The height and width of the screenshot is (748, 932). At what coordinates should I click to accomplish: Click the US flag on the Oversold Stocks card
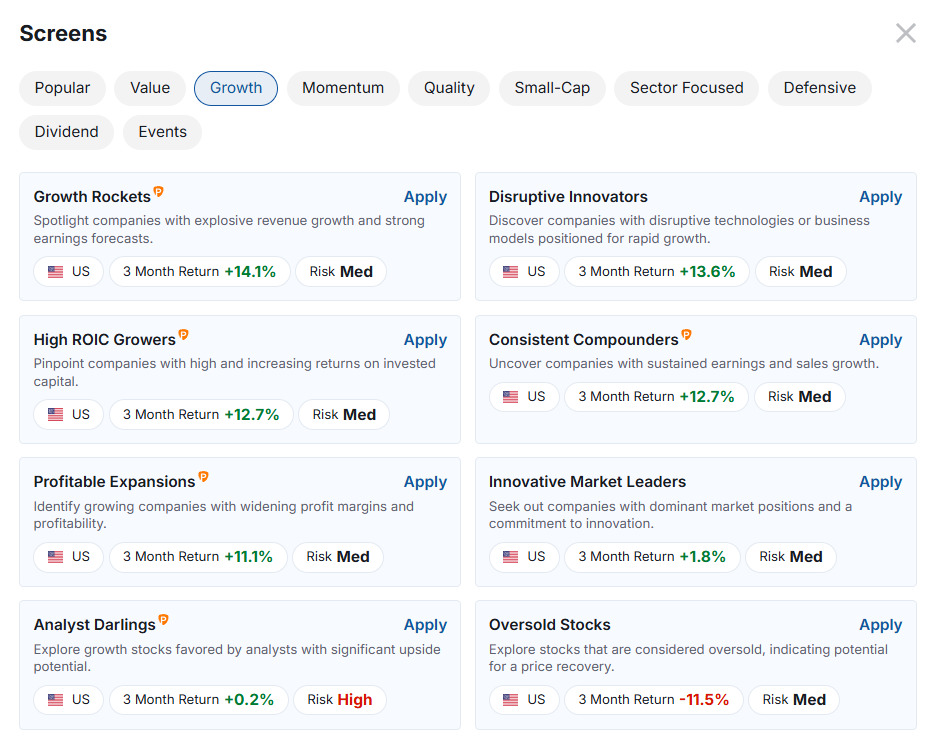coord(513,700)
